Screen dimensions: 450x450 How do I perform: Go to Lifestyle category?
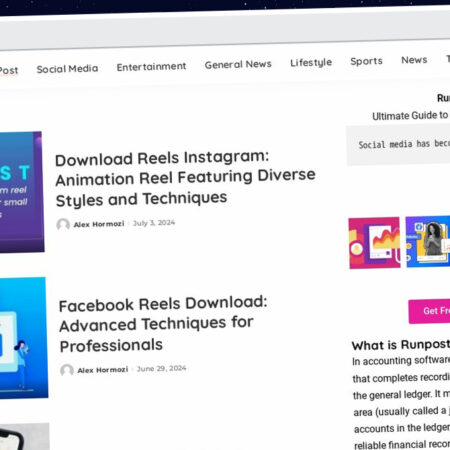[x=311, y=62]
